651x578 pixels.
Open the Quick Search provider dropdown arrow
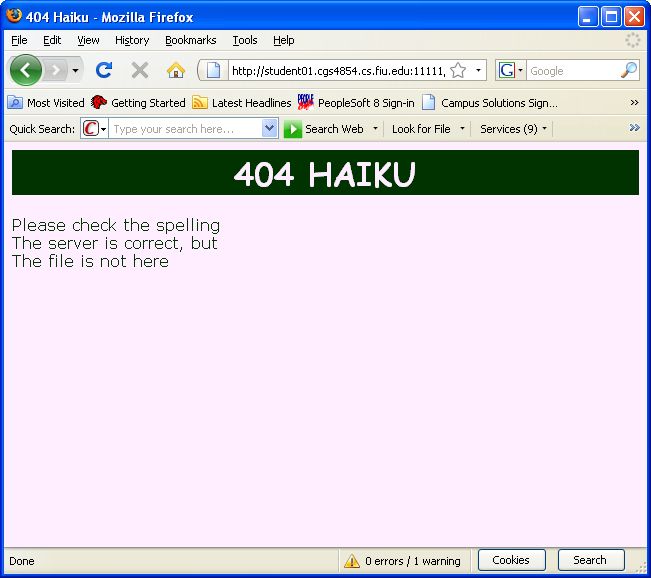[103, 129]
